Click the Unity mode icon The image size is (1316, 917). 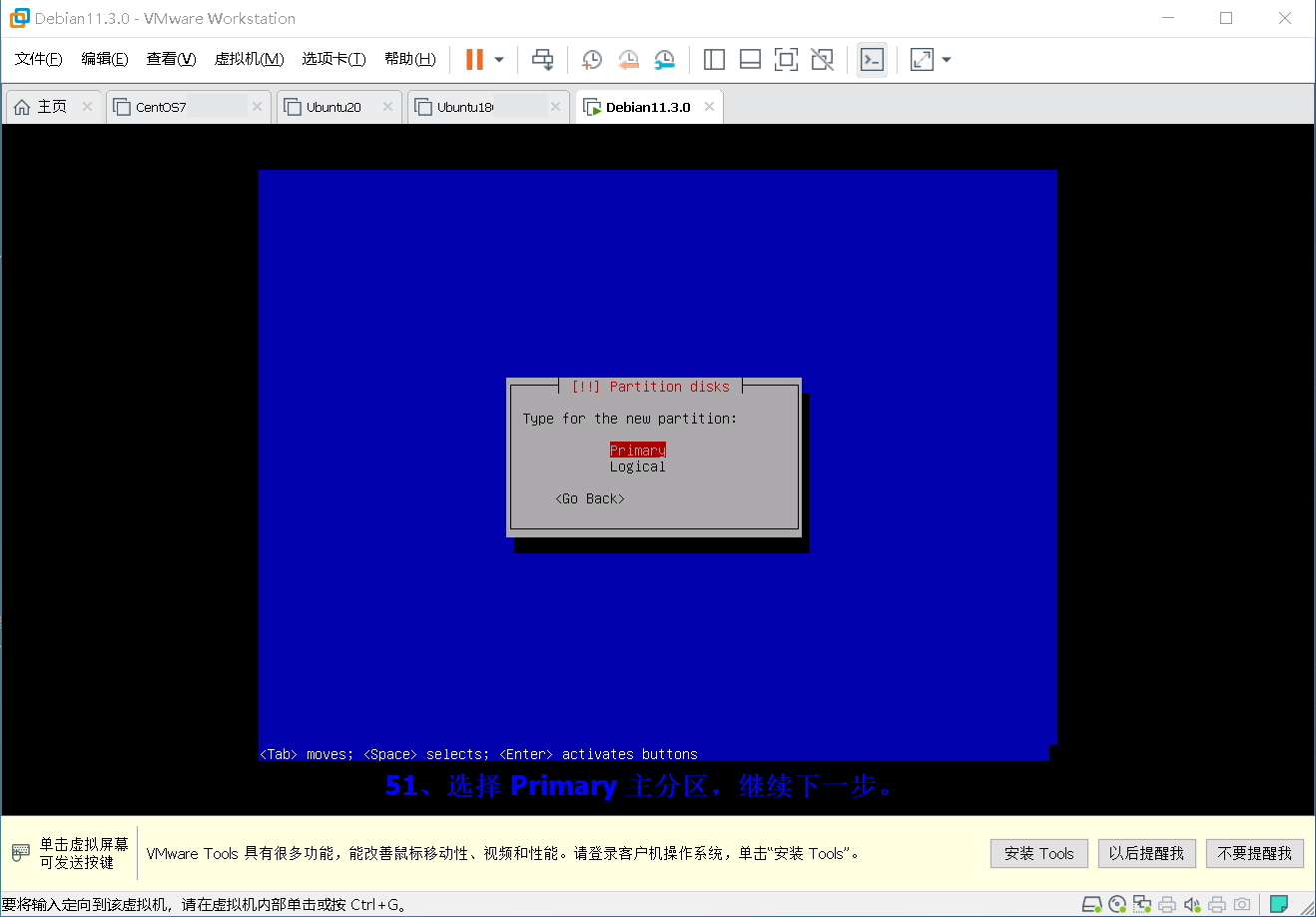coord(822,60)
